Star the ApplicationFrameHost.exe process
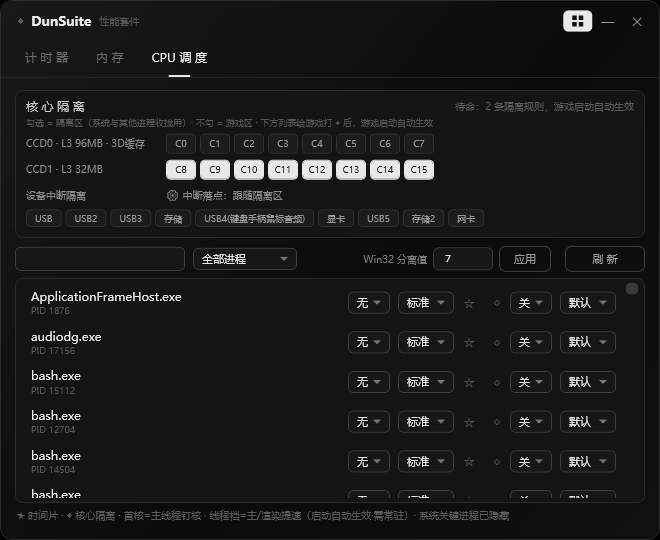The width and height of the screenshot is (660, 540). click(469, 303)
